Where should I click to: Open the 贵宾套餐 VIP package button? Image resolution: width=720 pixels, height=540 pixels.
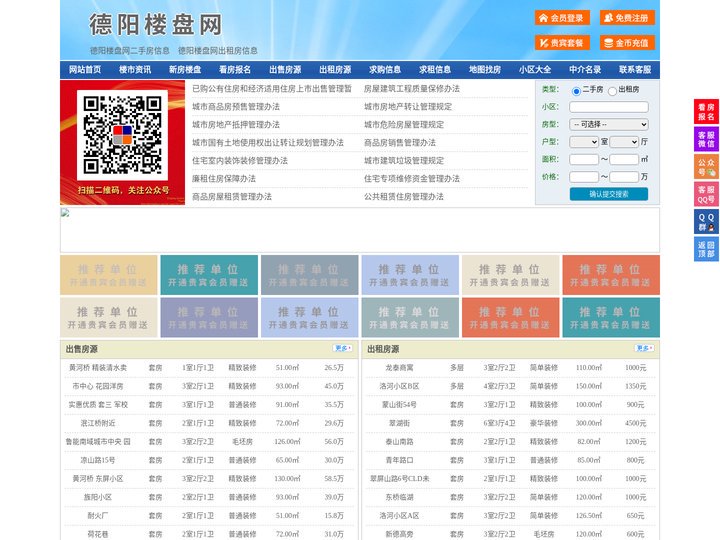[562, 43]
